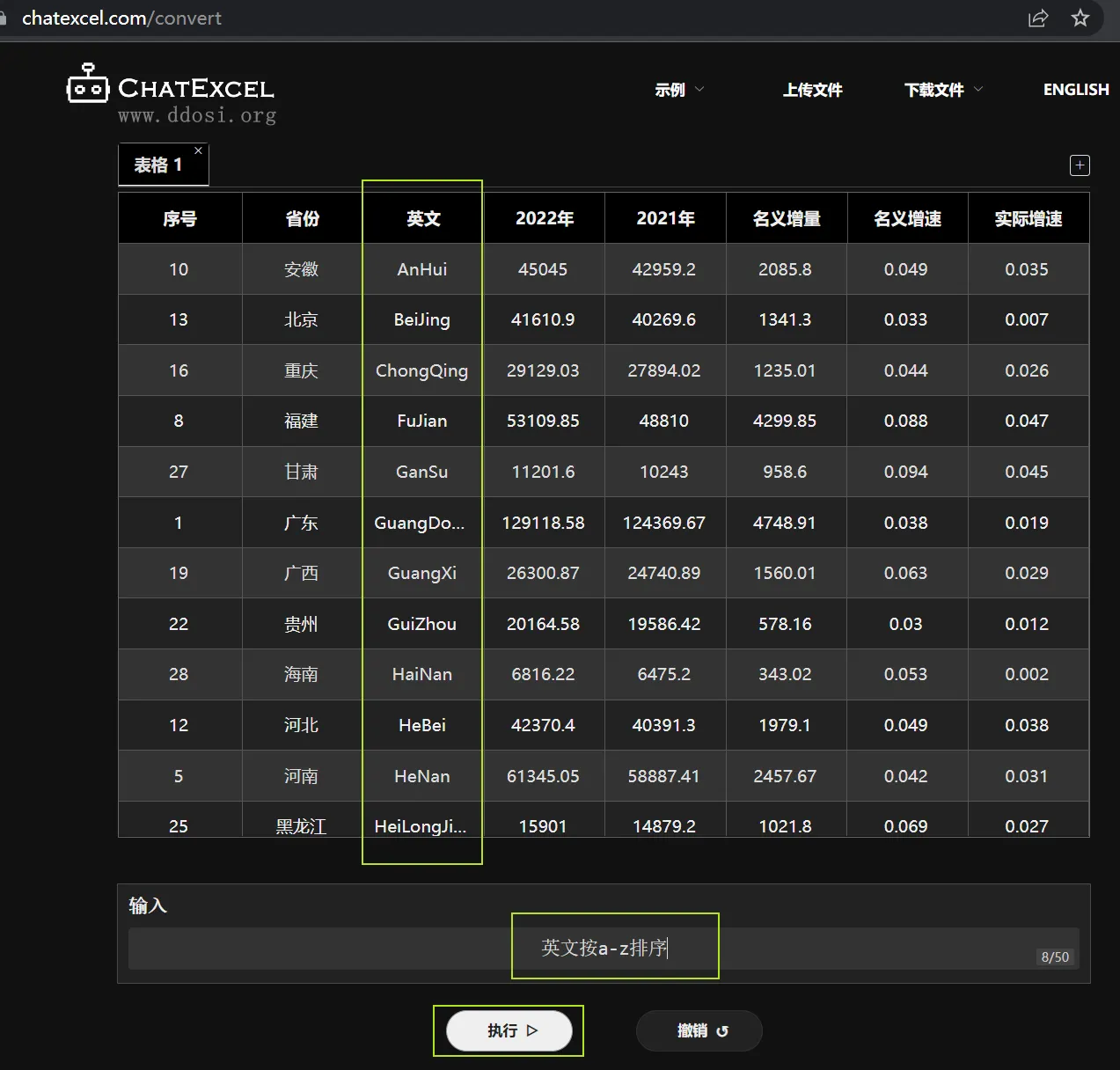Switch language to ENGLISH
Viewport: 1120px width, 1070px height.
pyautogui.click(x=1075, y=90)
